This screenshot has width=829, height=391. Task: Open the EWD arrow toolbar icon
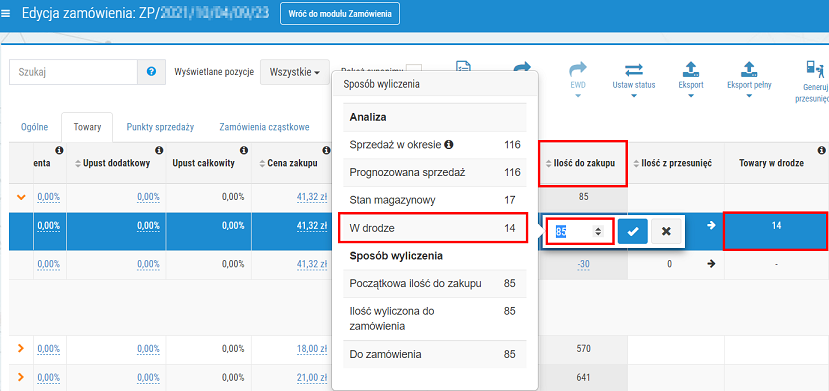[577, 69]
